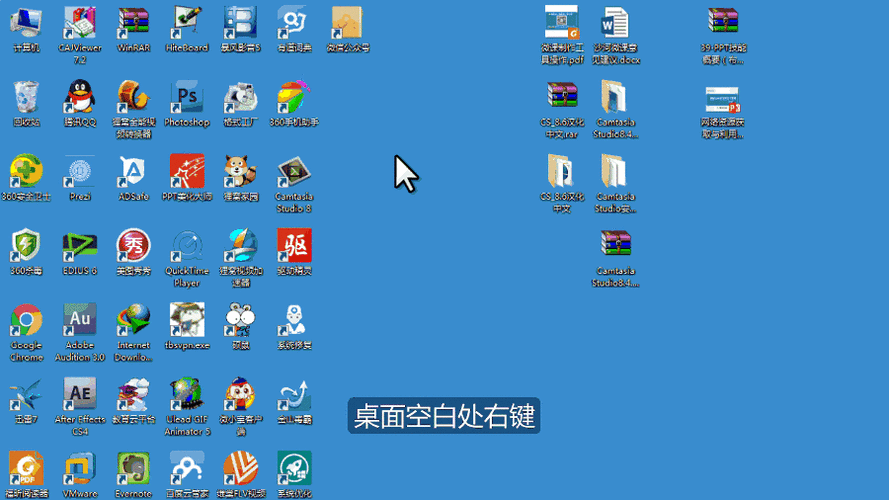This screenshot has height=500, width=889.
Task: Click the system optimization rocket icon
Action: click(x=294, y=468)
